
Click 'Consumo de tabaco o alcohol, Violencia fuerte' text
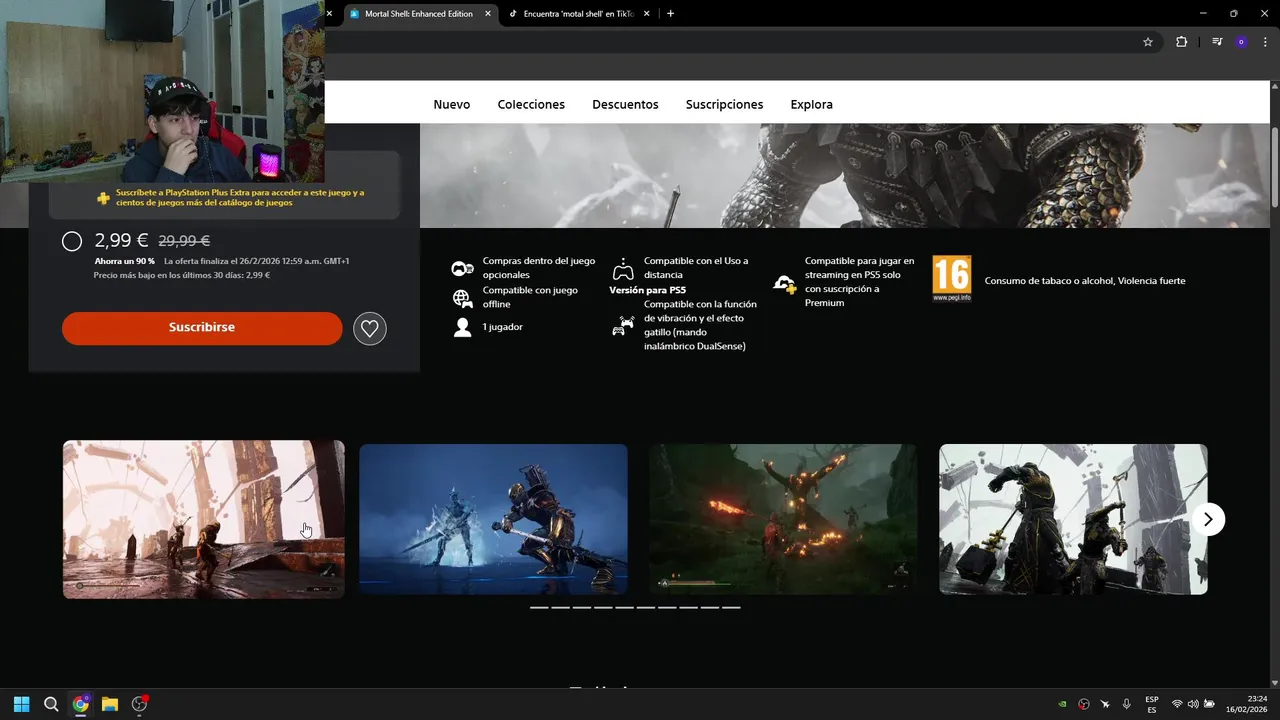tap(1085, 281)
